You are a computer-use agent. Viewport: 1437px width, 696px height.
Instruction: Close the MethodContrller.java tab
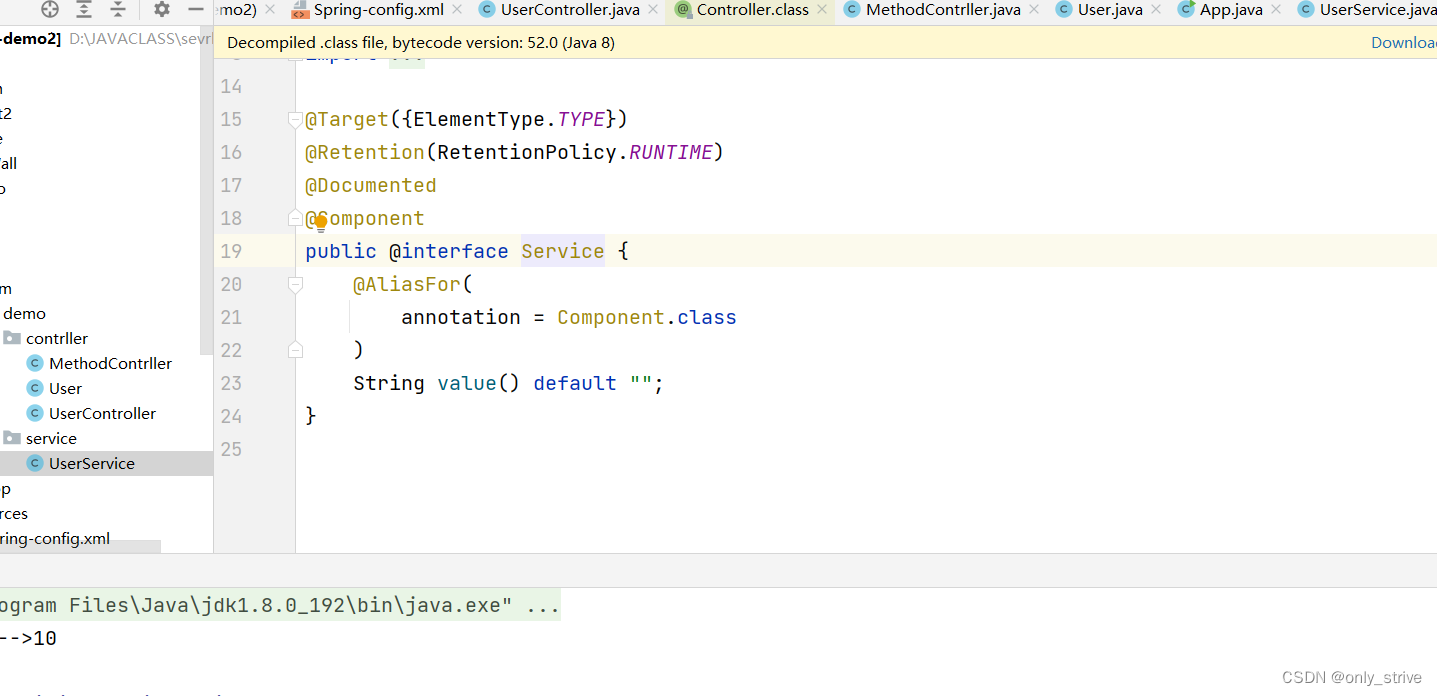[1034, 10]
